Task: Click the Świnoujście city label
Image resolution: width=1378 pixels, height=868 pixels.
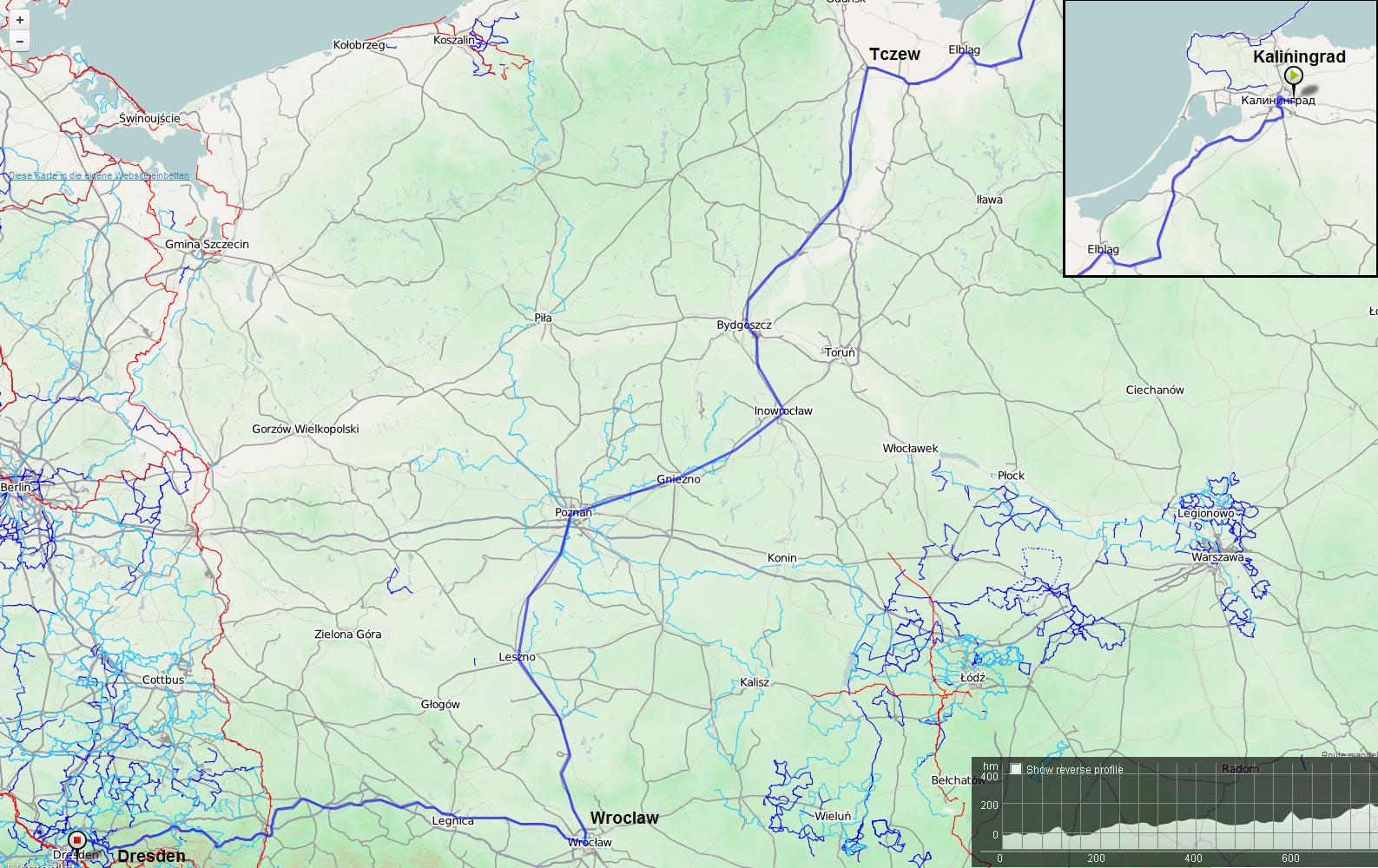Action: 149,118
